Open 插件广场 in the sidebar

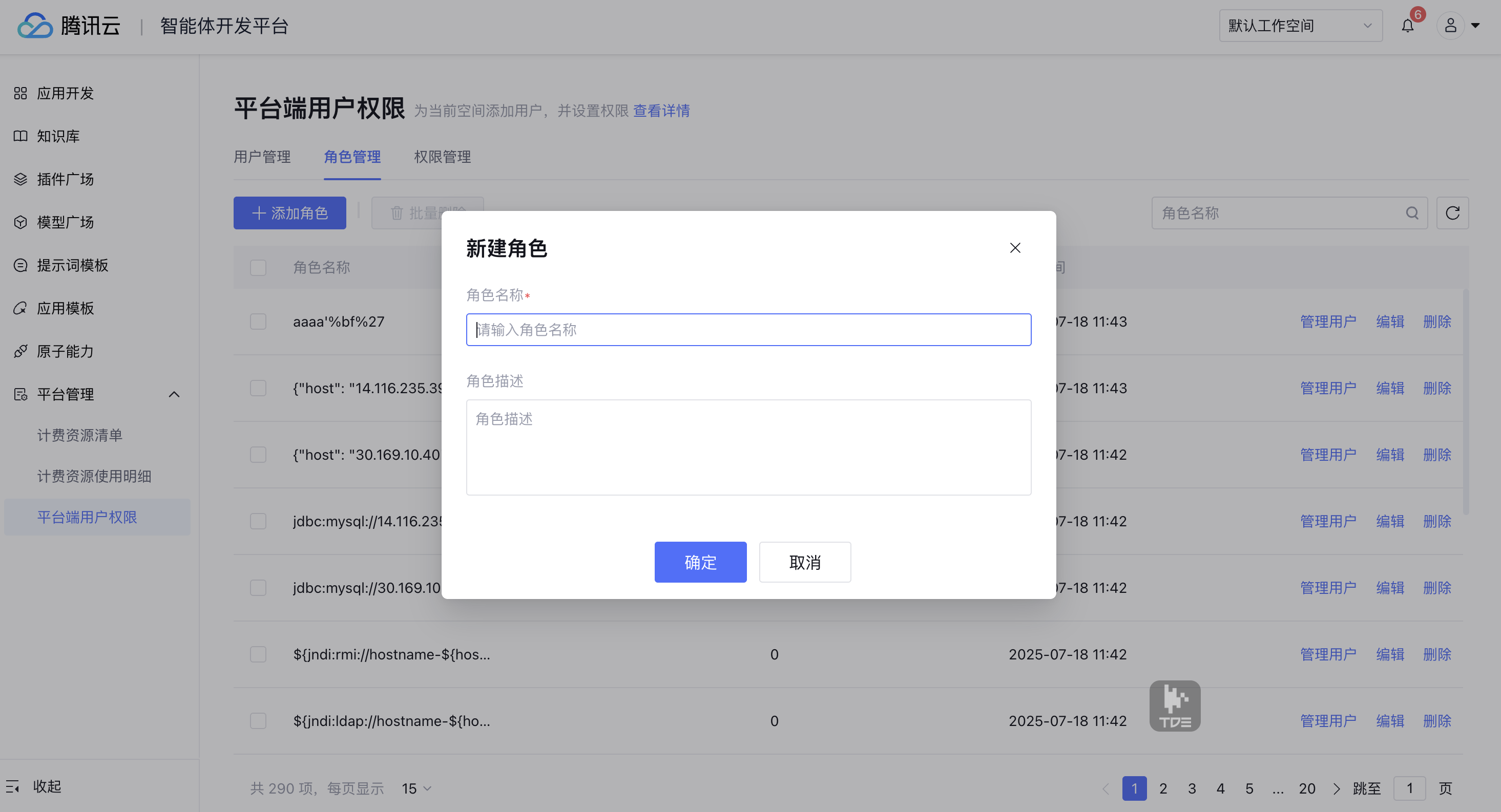[x=65, y=179]
